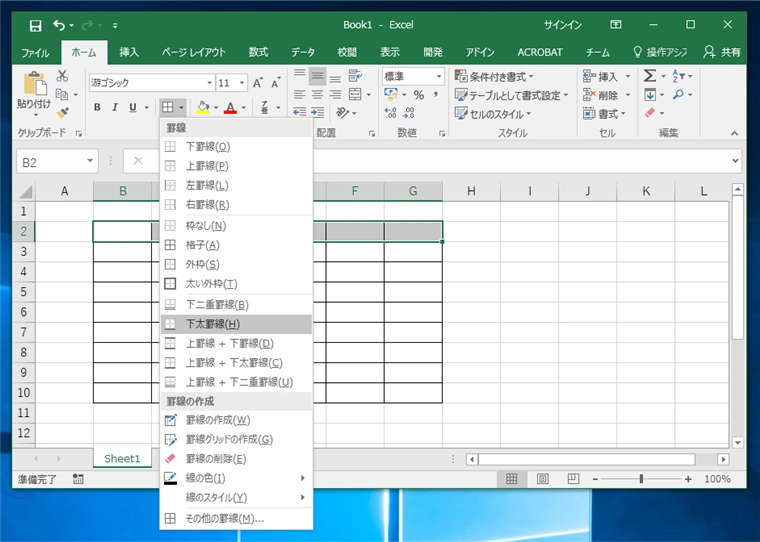
Task: Click the Orientation text angle icon
Action: 343,113
